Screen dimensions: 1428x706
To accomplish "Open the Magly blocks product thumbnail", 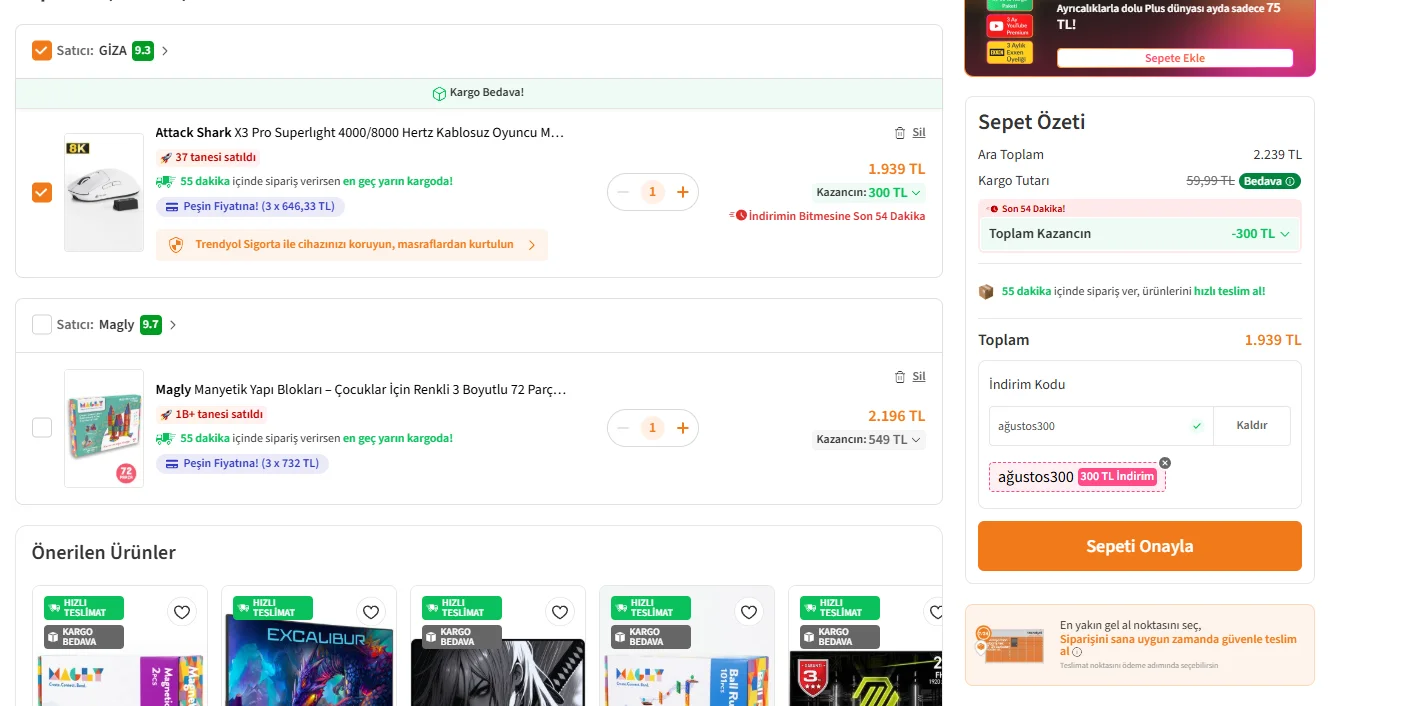I will coord(104,428).
